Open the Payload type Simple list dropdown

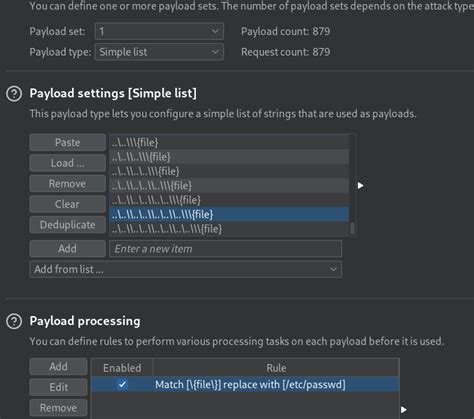159,52
